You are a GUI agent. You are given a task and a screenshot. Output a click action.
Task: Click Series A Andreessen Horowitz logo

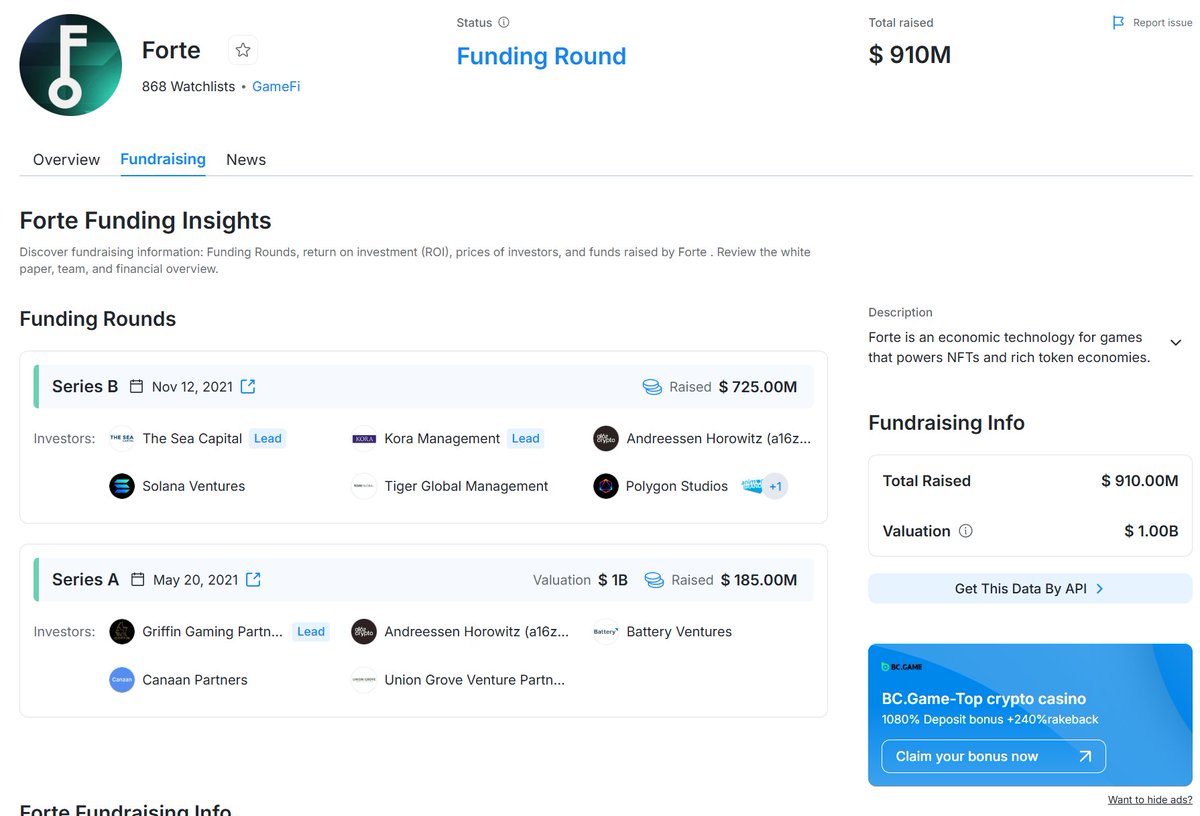pos(364,631)
